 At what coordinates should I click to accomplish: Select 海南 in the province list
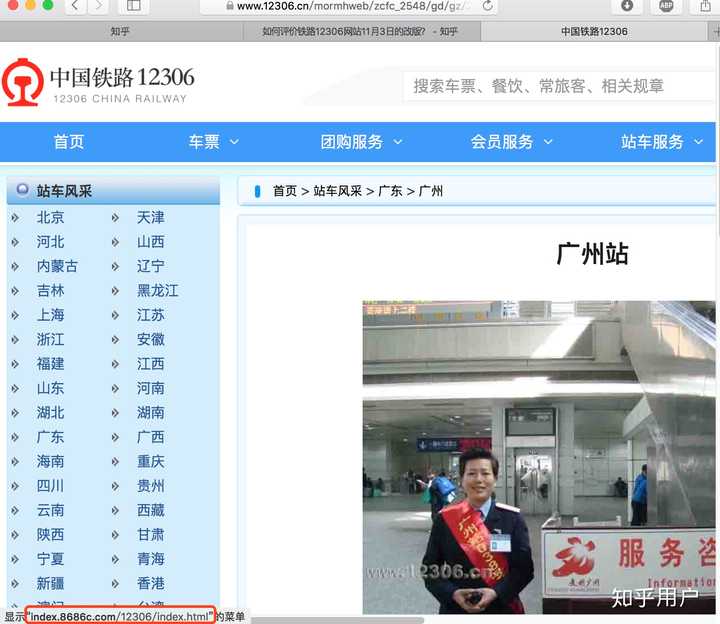coord(51,461)
